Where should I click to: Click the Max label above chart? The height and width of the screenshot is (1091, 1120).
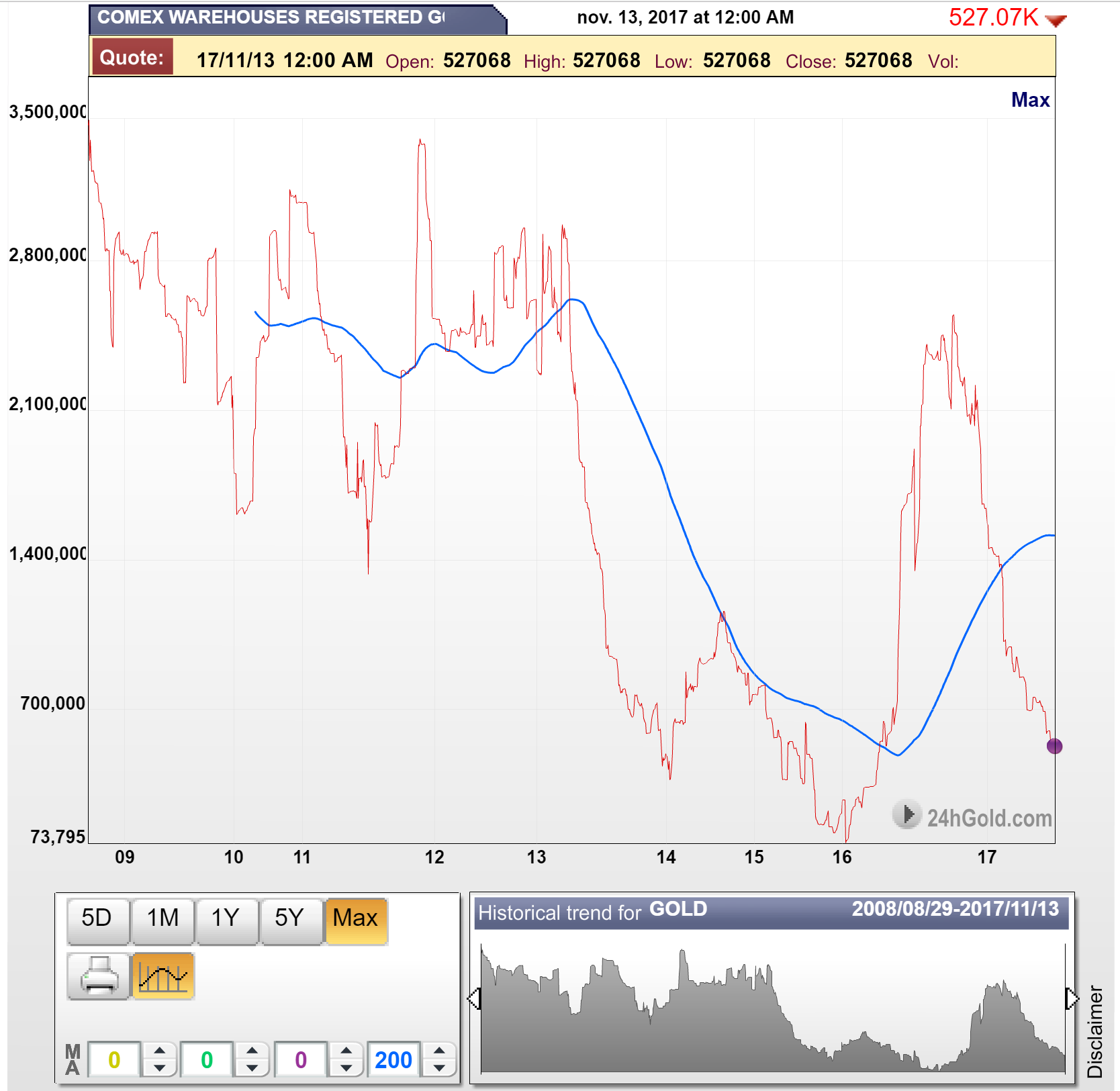click(1030, 100)
